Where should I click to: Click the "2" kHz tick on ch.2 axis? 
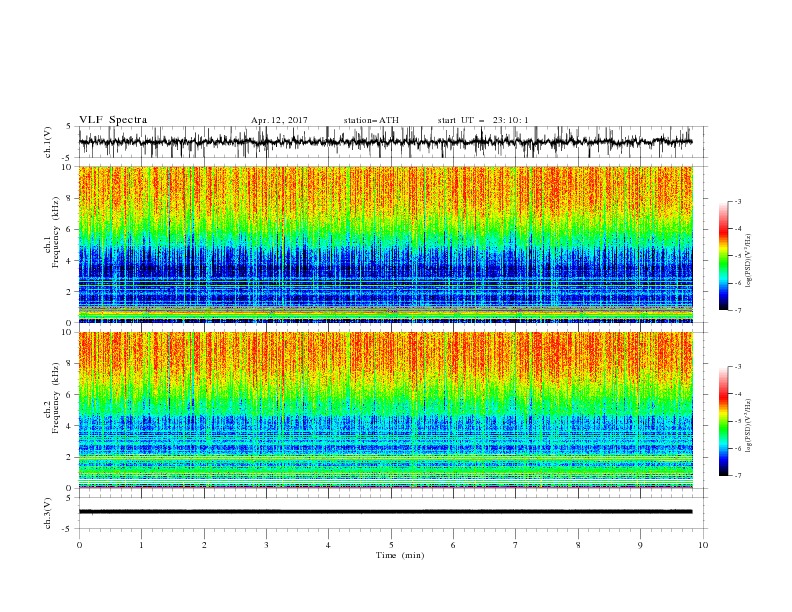coord(69,457)
